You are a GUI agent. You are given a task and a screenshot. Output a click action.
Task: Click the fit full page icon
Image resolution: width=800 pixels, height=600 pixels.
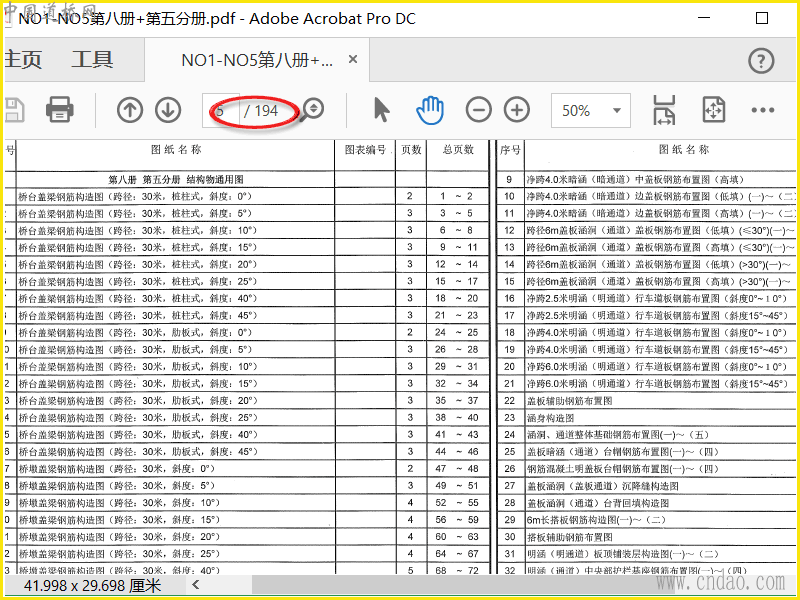coord(713,110)
